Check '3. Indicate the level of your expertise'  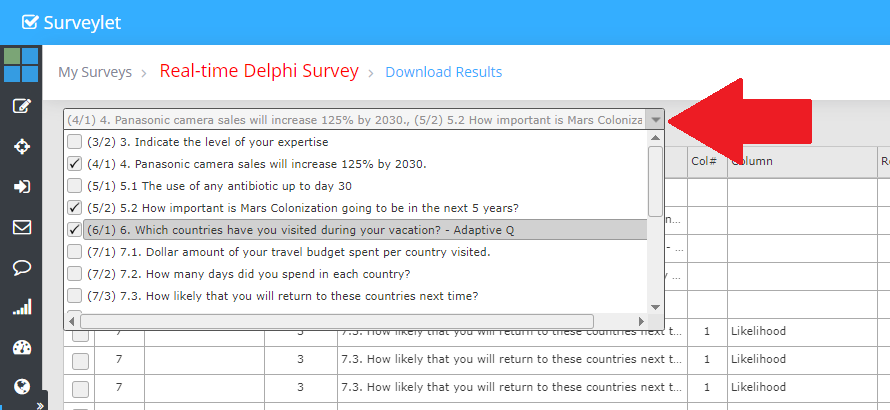74,142
